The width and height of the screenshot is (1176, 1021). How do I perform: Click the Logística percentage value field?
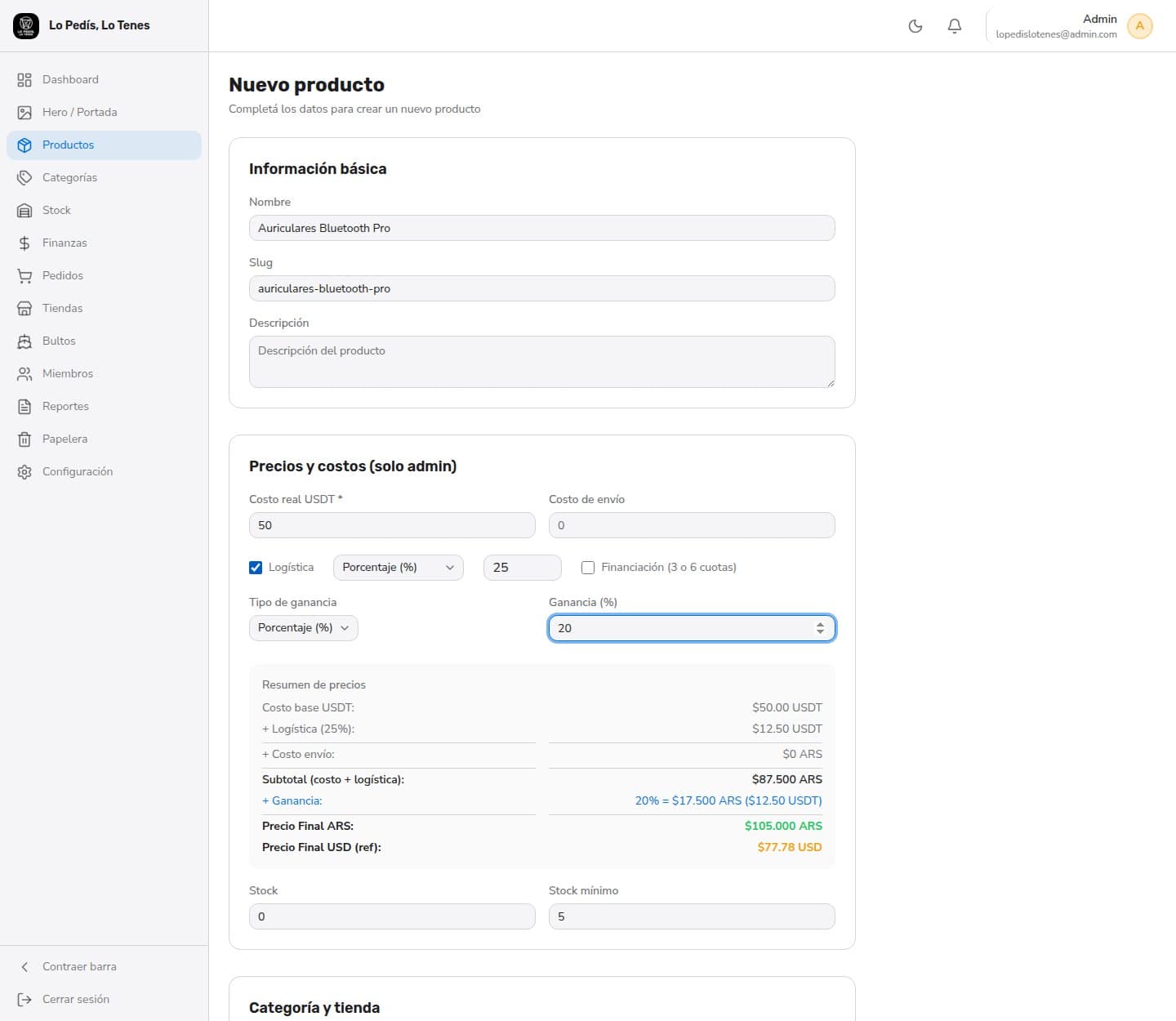[523, 568]
